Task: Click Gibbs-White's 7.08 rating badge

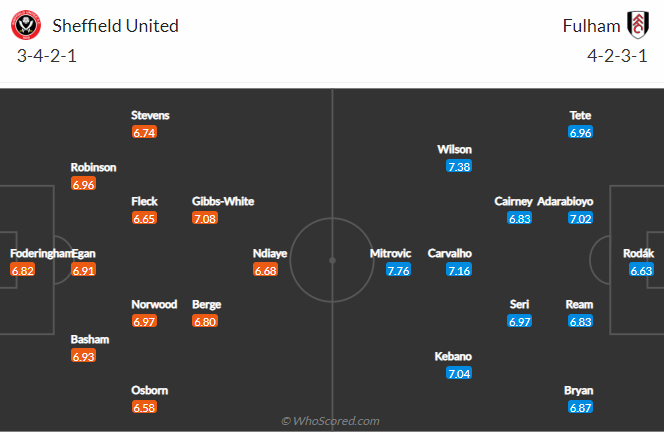Action: pos(205,219)
